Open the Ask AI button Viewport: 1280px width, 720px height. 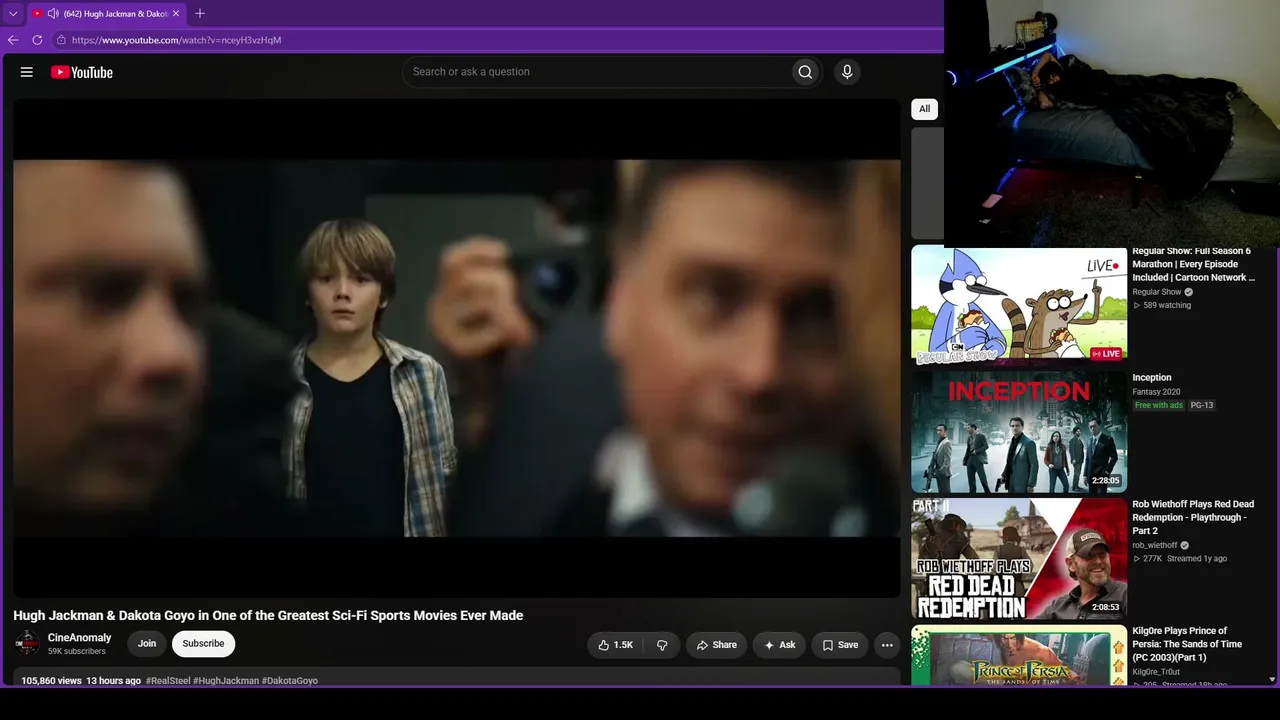(779, 645)
